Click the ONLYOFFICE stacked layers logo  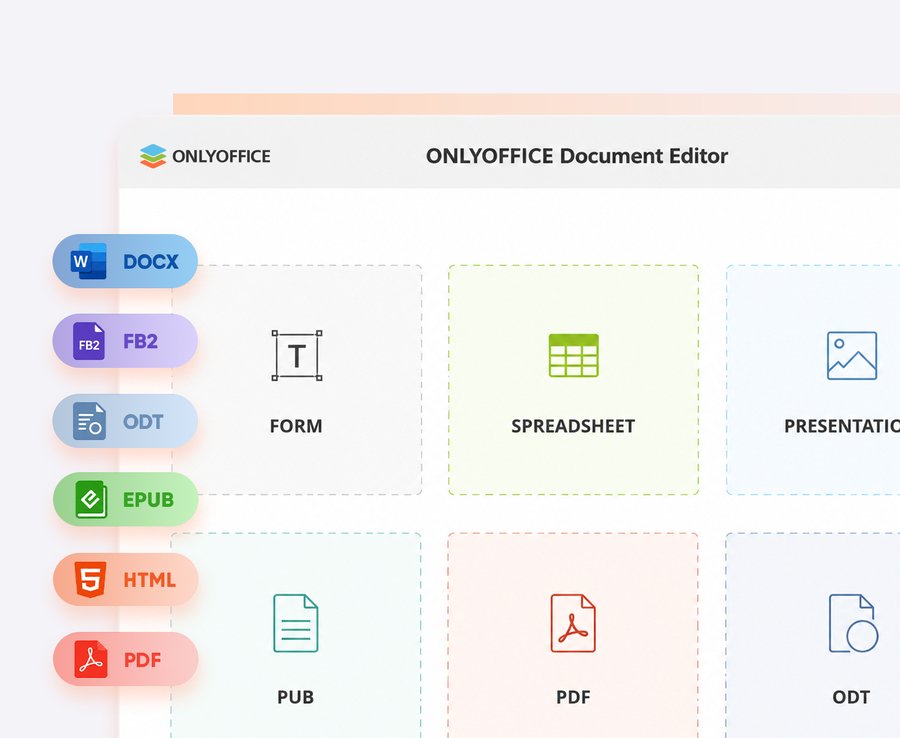pos(153,156)
